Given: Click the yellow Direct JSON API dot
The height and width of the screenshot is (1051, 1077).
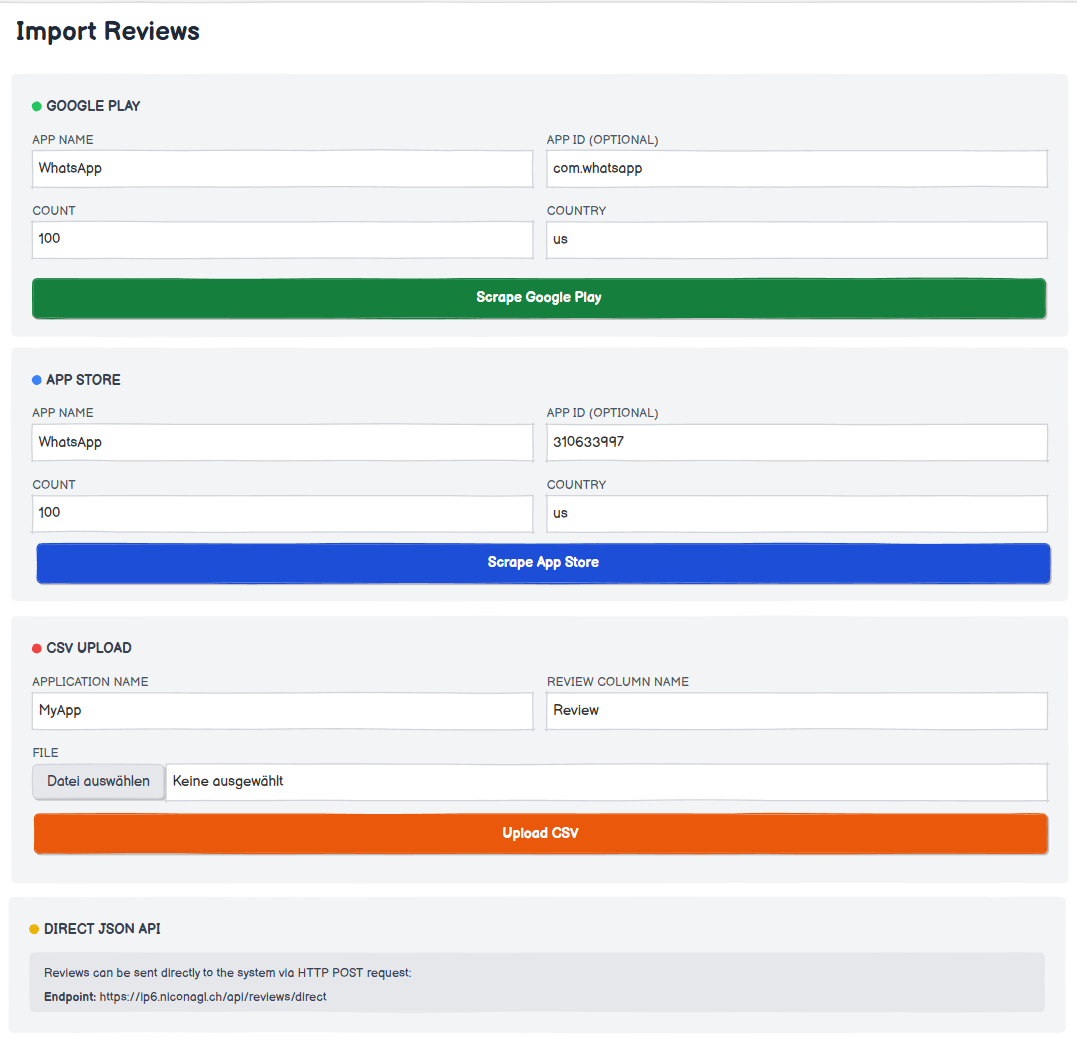Looking at the screenshot, I should (34, 929).
